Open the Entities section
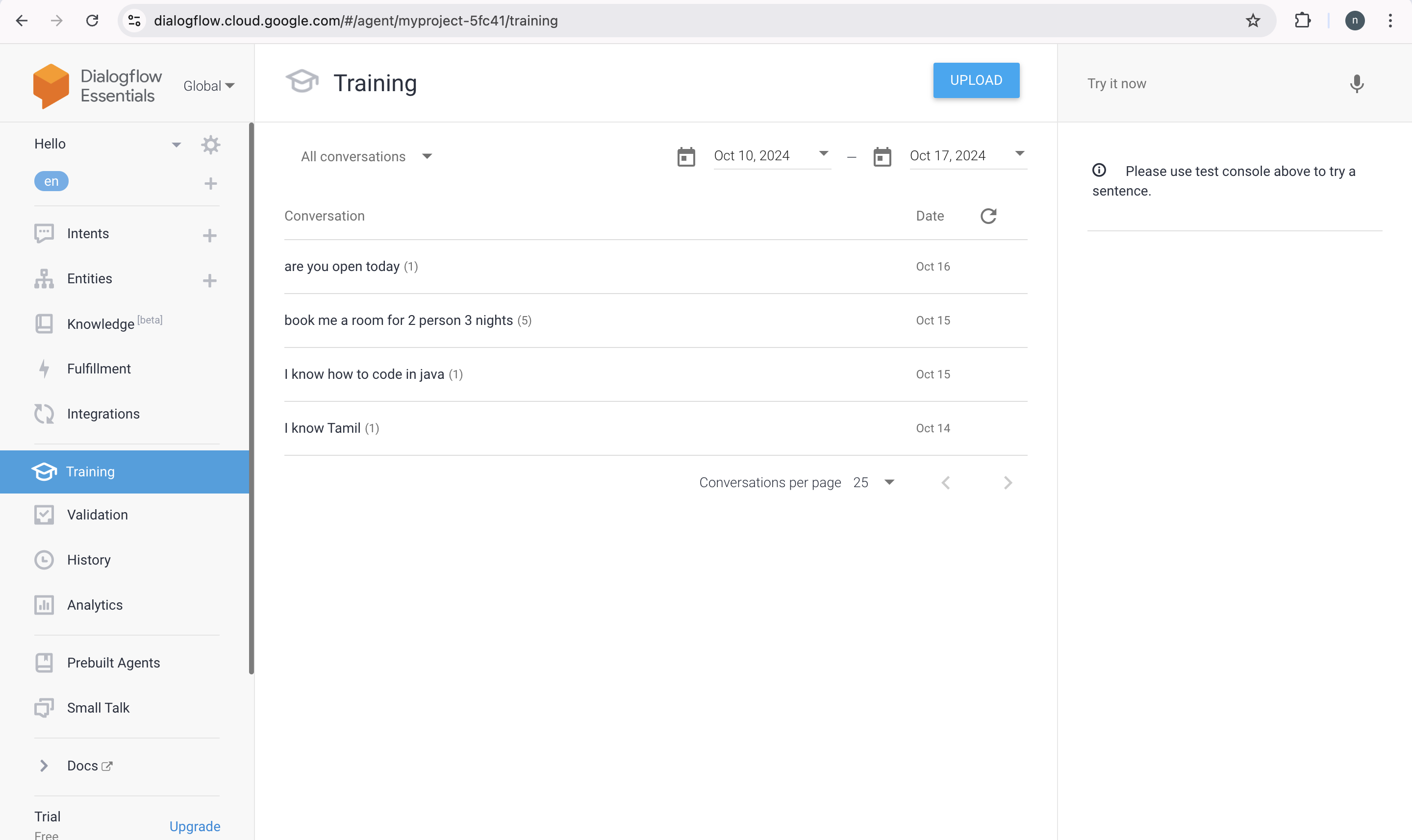 [x=89, y=278]
